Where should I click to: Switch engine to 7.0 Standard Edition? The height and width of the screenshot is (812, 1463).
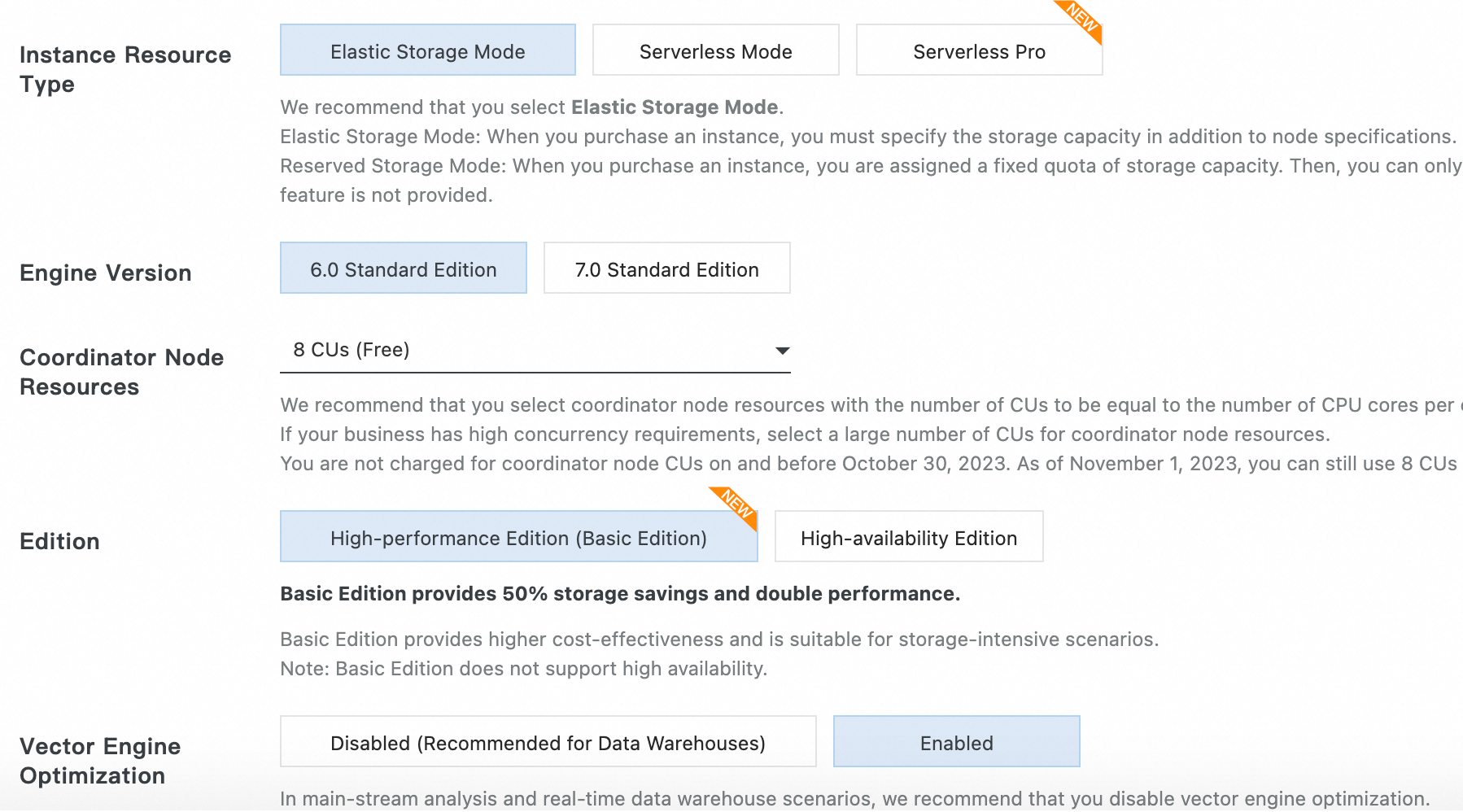tap(666, 268)
